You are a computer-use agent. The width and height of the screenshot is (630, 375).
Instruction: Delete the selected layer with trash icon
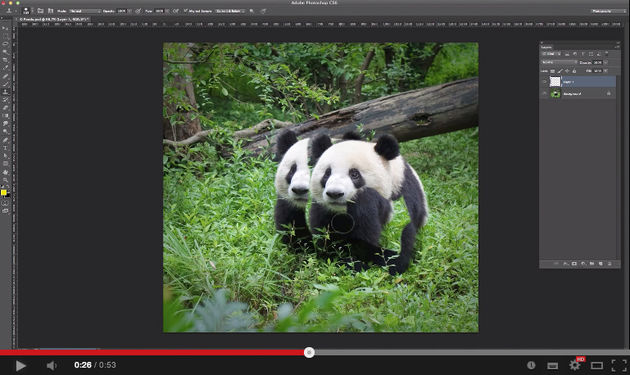coord(610,264)
